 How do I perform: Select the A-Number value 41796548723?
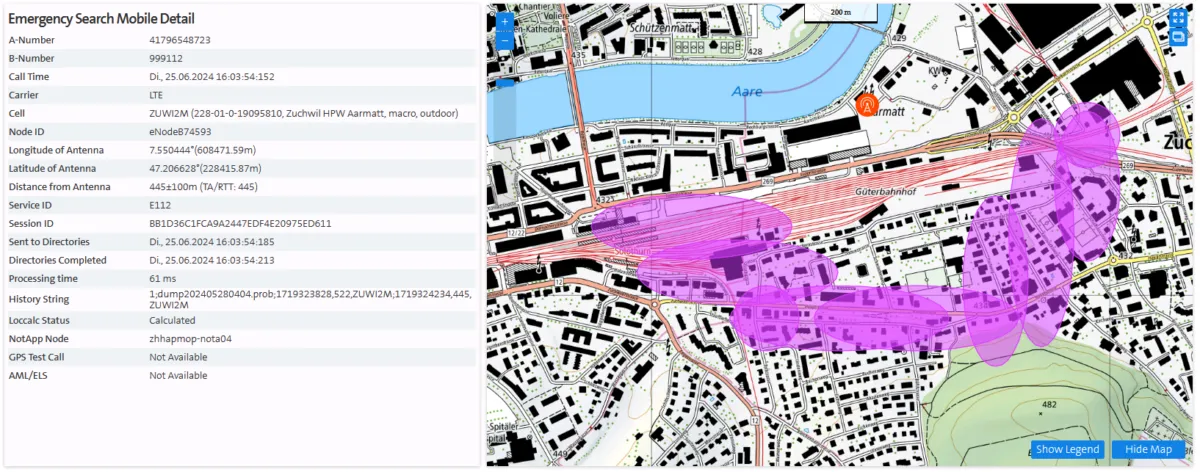coord(180,40)
